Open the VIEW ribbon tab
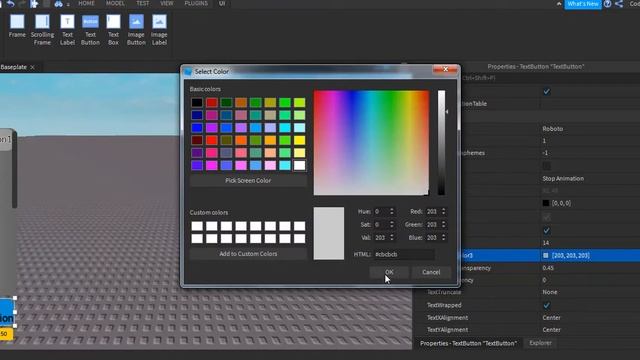Image resolution: width=640 pixels, height=360 pixels. [x=167, y=3]
